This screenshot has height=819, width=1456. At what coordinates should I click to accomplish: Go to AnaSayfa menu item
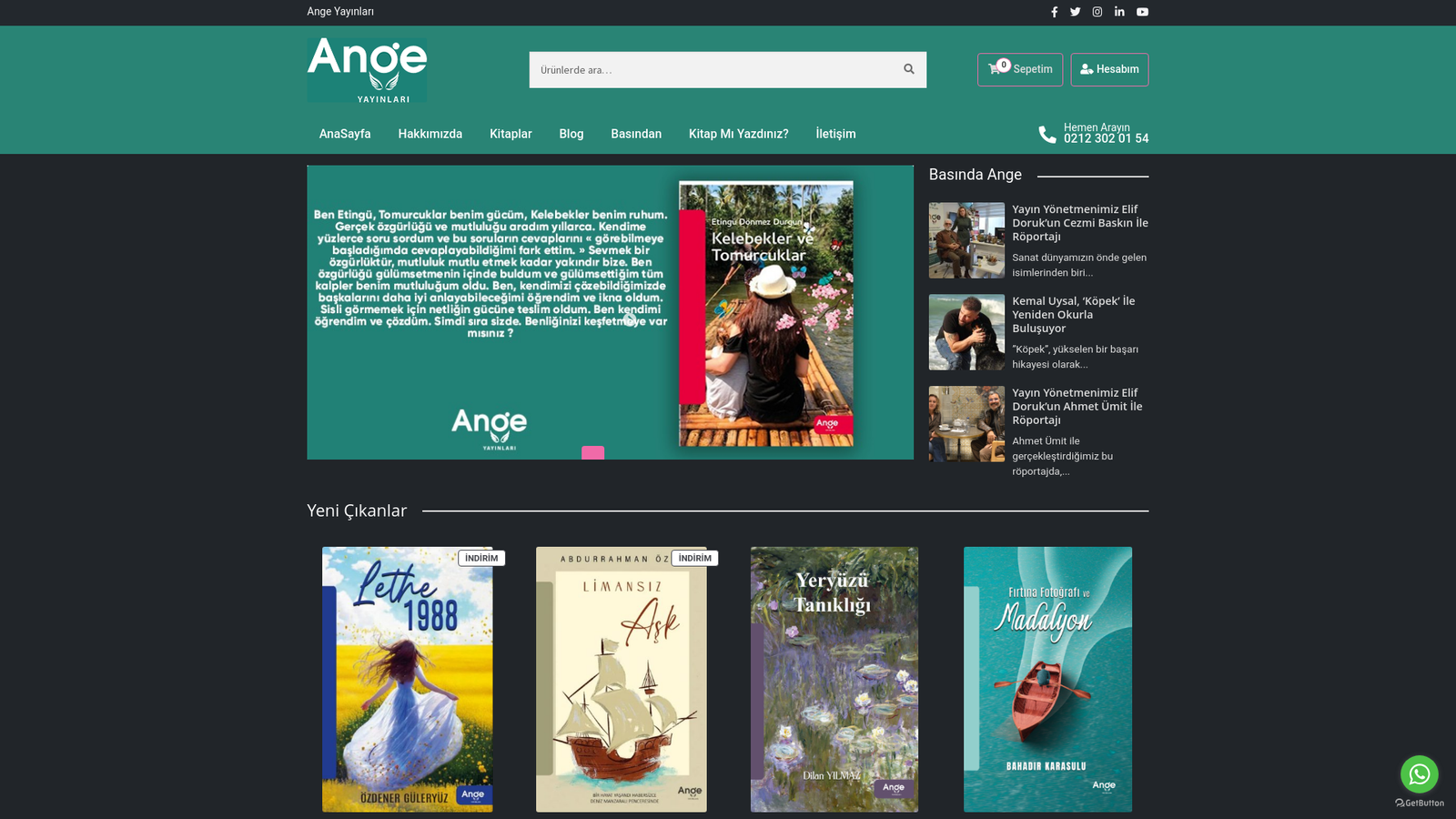[345, 134]
